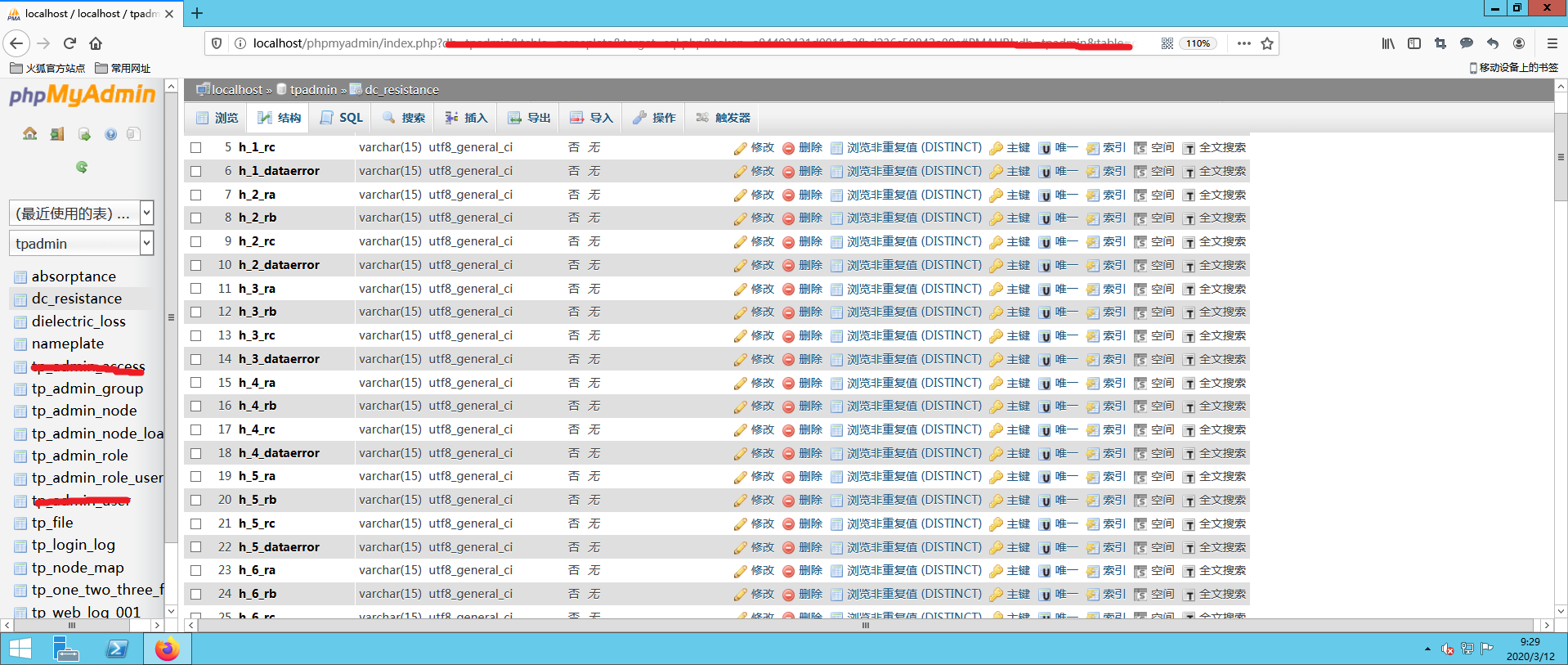Click localhost in breadcrumb

237,90
